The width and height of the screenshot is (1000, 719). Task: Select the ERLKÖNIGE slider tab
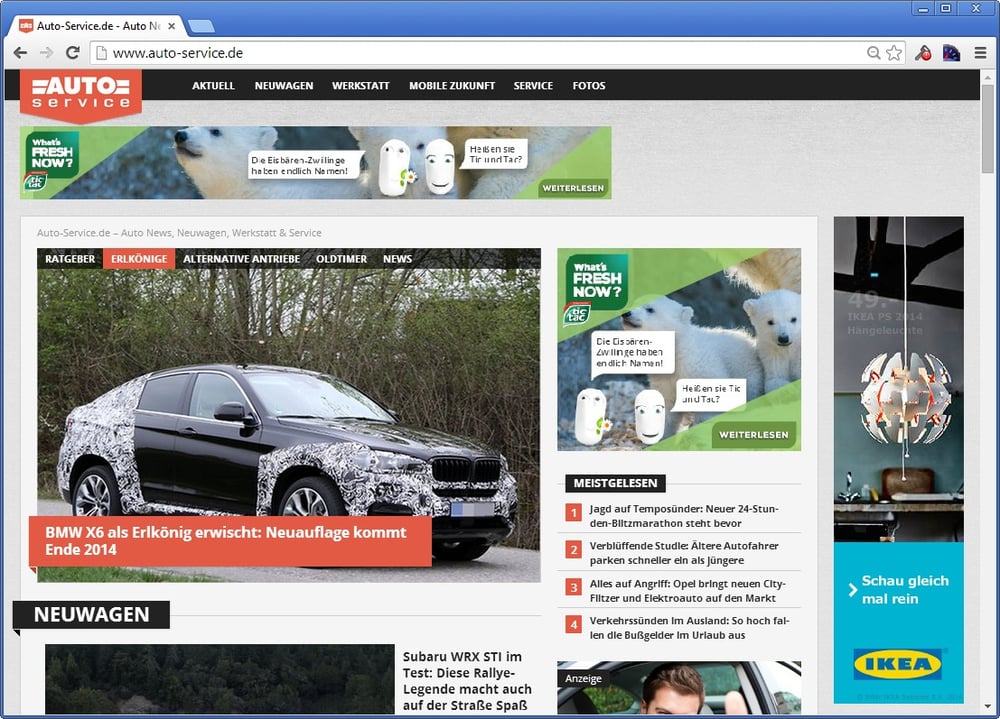pyautogui.click(x=139, y=259)
